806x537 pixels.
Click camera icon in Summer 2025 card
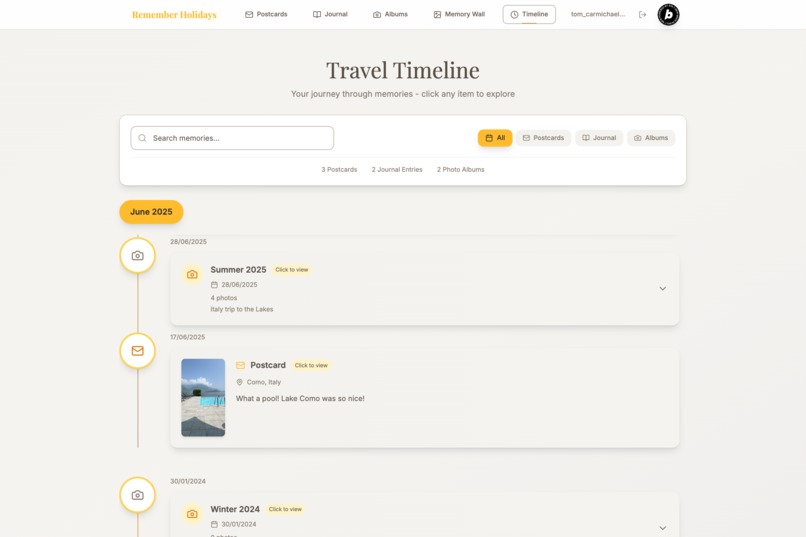click(192, 274)
